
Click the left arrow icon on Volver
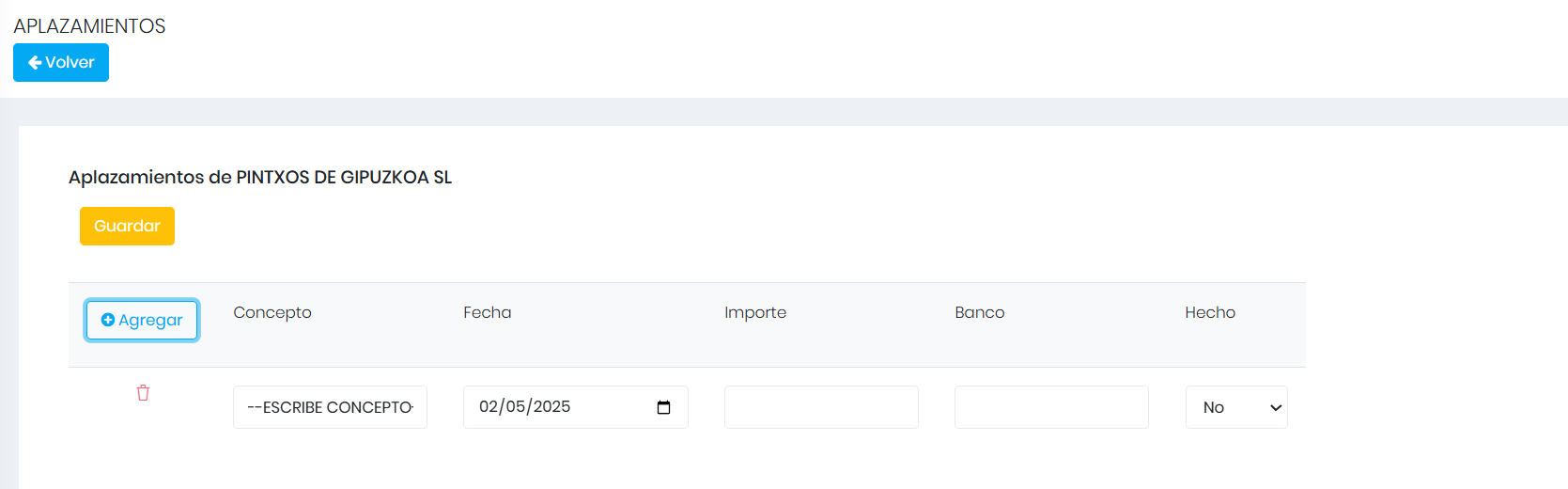click(35, 62)
